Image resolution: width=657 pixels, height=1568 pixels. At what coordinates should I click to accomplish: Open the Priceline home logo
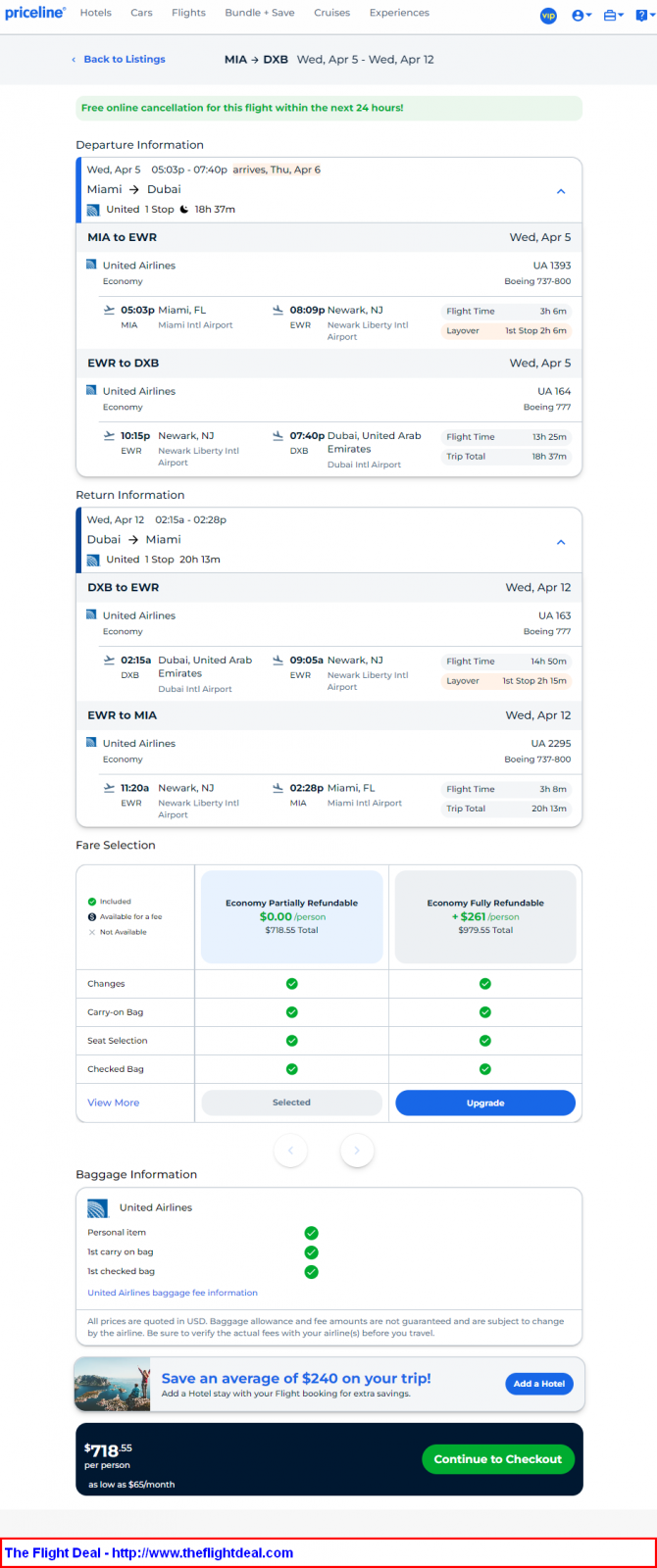(35, 13)
